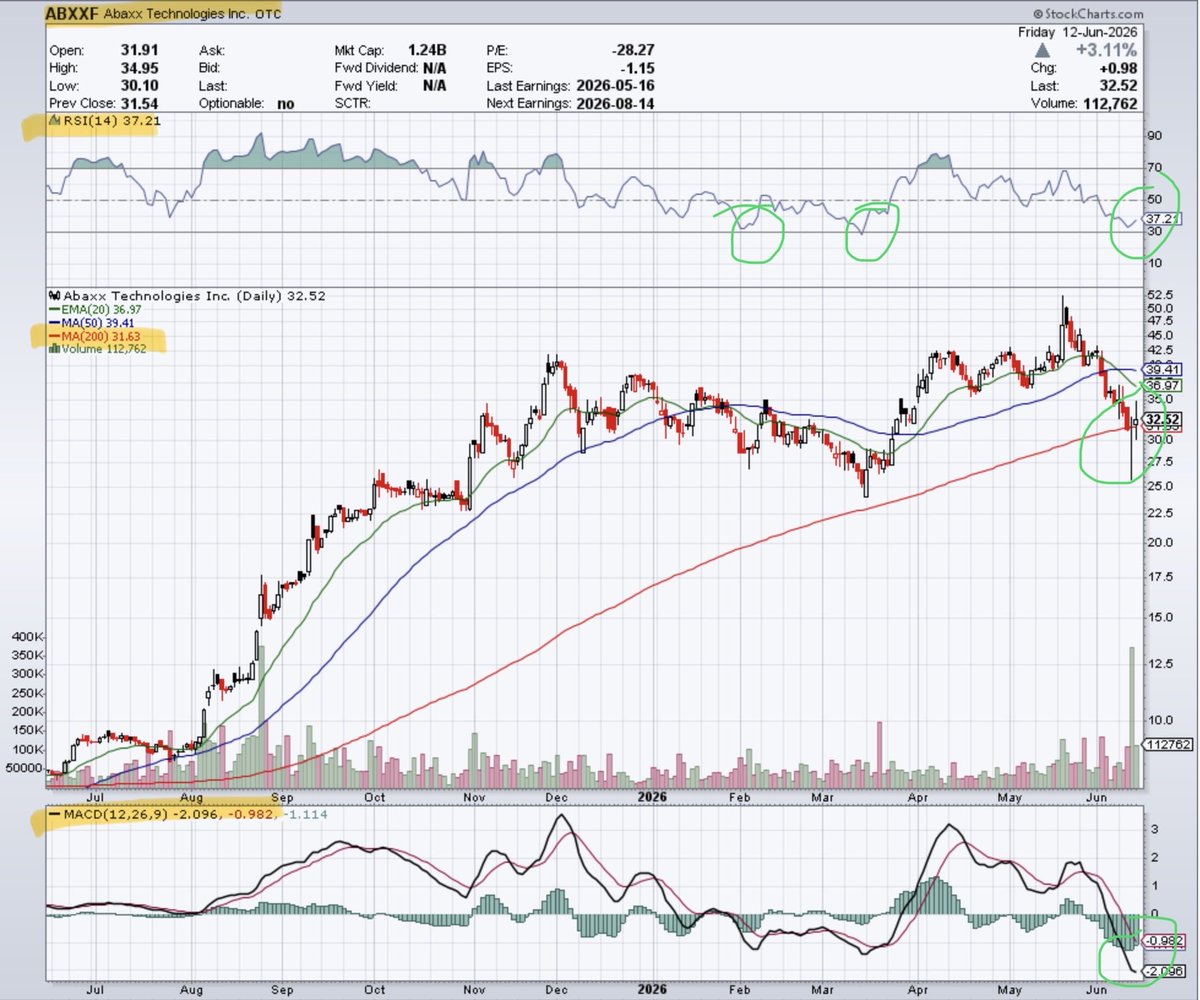Click the RSI 90 level axis label
Image resolution: width=1200 pixels, height=1000 pixels.
(1157, 136)
